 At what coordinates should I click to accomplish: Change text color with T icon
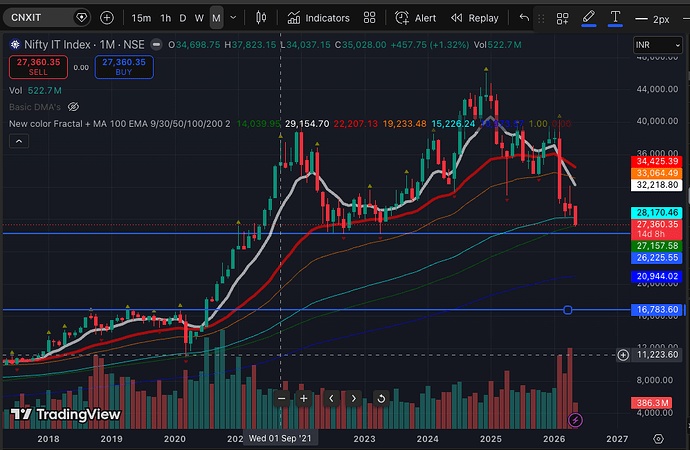pos(615,18)
